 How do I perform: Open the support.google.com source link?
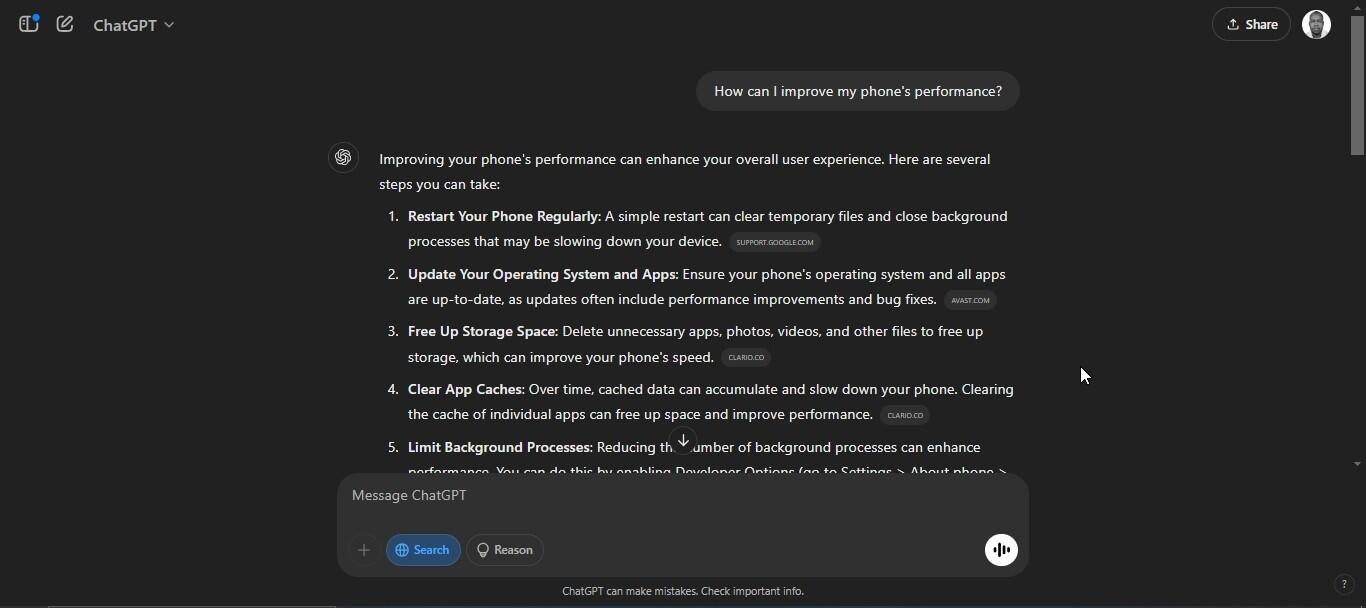(x=775, y=242)
